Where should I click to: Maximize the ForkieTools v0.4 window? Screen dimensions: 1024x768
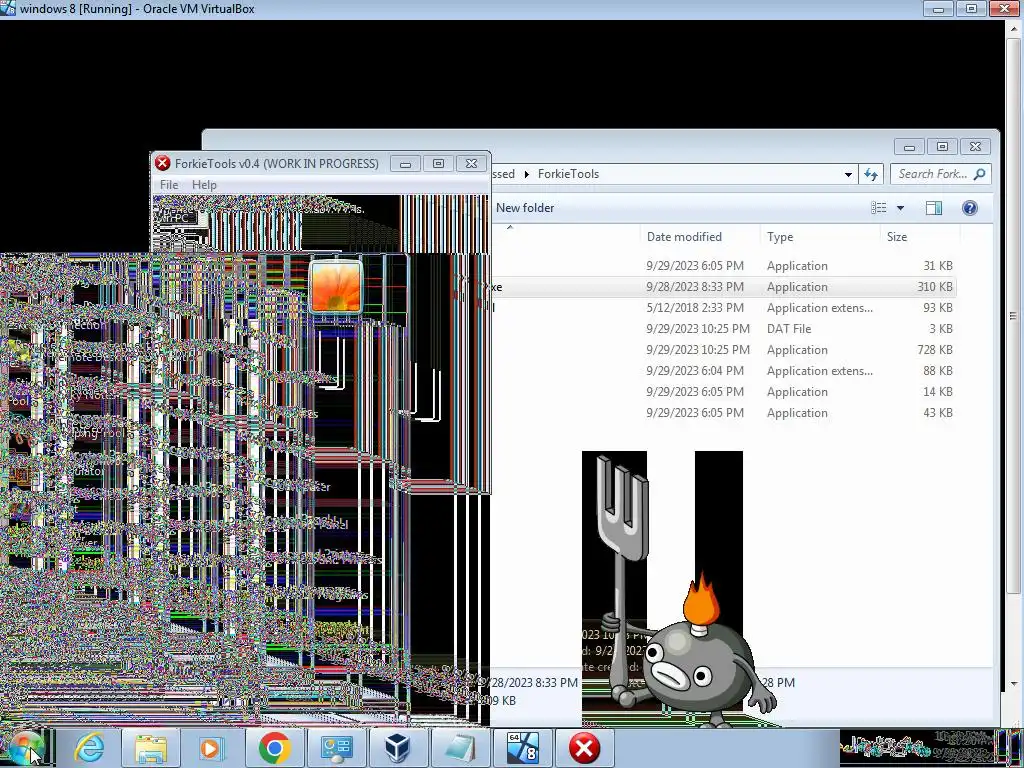click(x=438, y=163)
